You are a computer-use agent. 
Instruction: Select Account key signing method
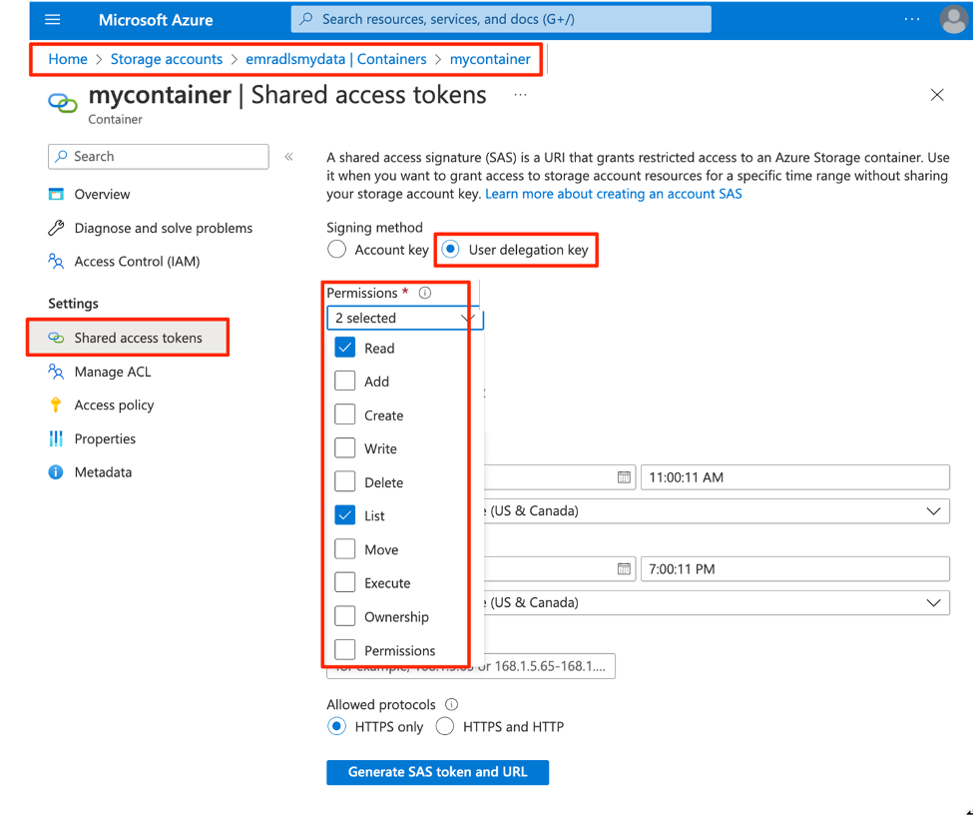pos(336,250)
